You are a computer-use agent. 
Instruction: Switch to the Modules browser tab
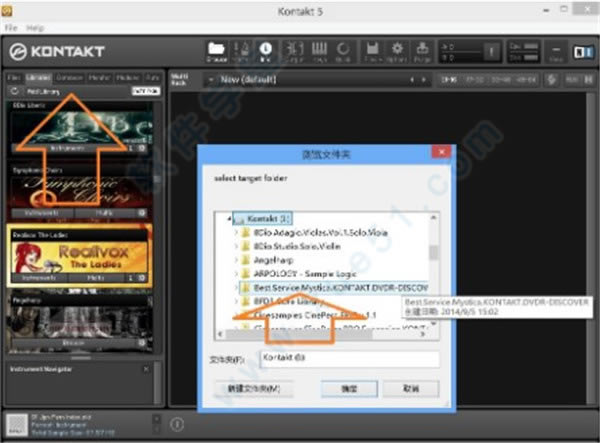point(128,78)
